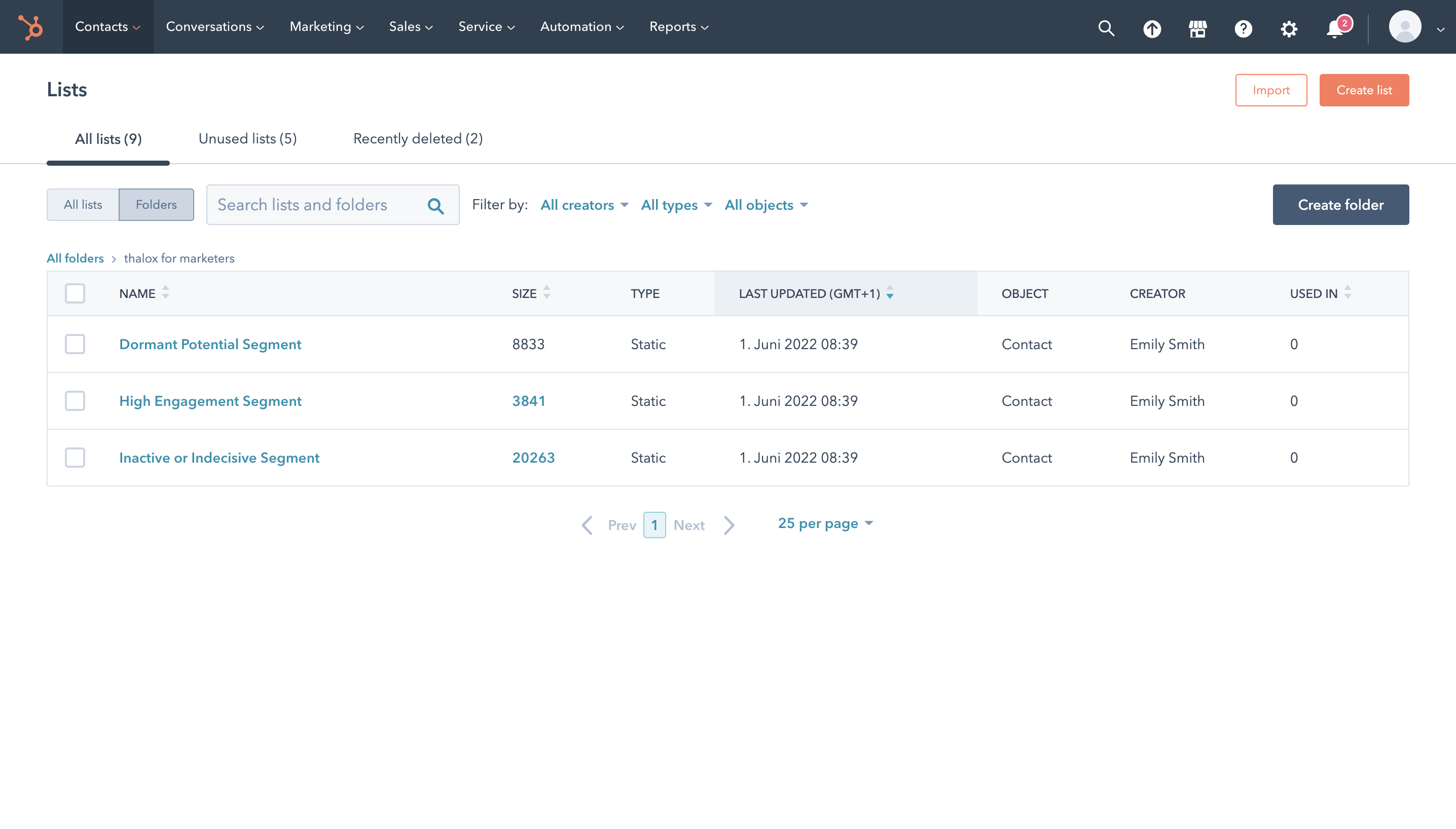Click the HubSpot sprocket logo
Screen dimensions: 1456x829
pos(31,27)
